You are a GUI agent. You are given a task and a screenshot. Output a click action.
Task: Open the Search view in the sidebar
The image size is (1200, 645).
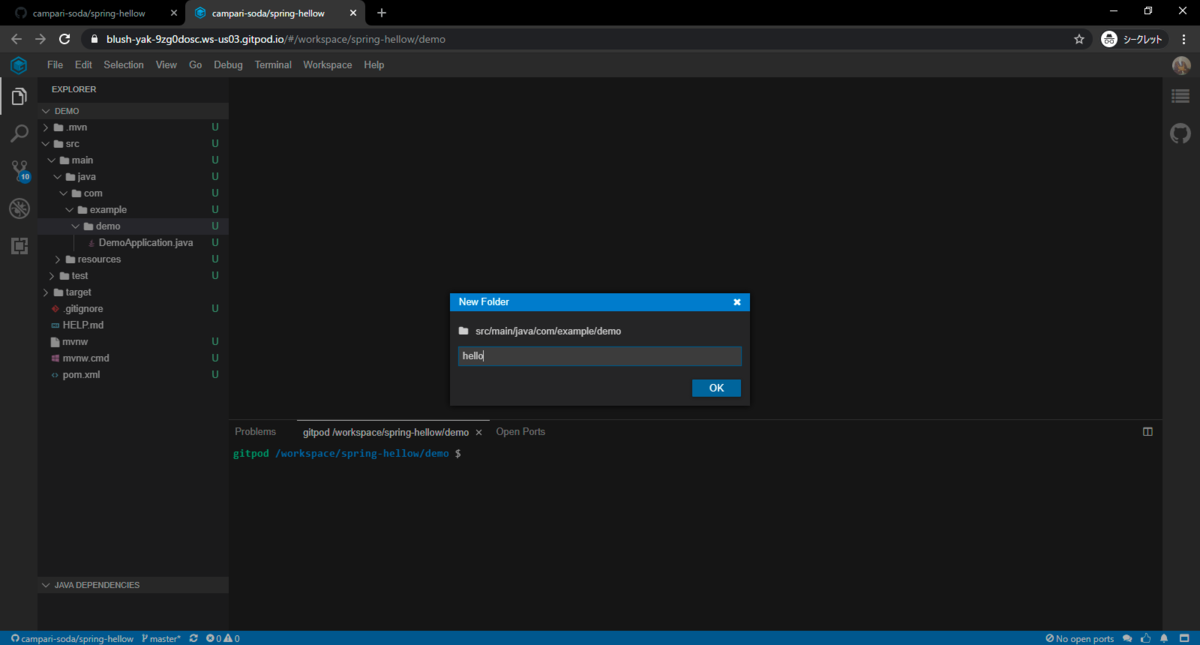[x=18, y=134]
